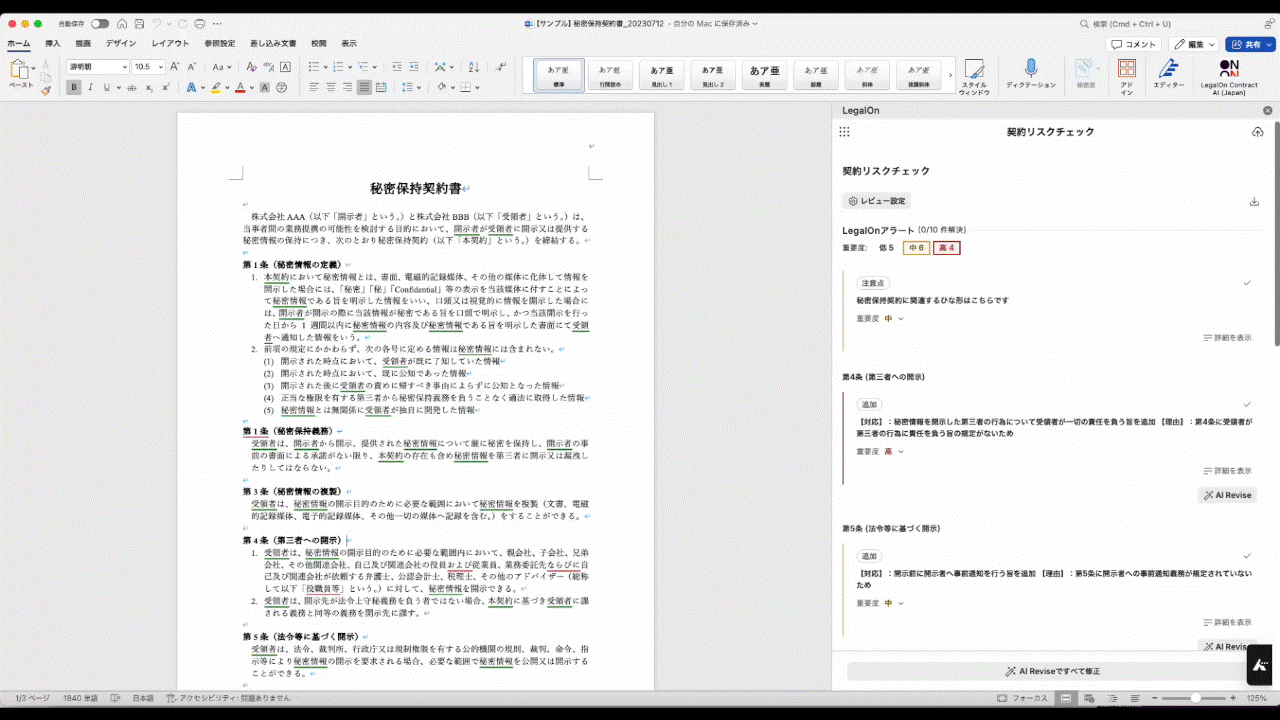Open the Review (校閲) ribbon tab

[x=318, y=44]
